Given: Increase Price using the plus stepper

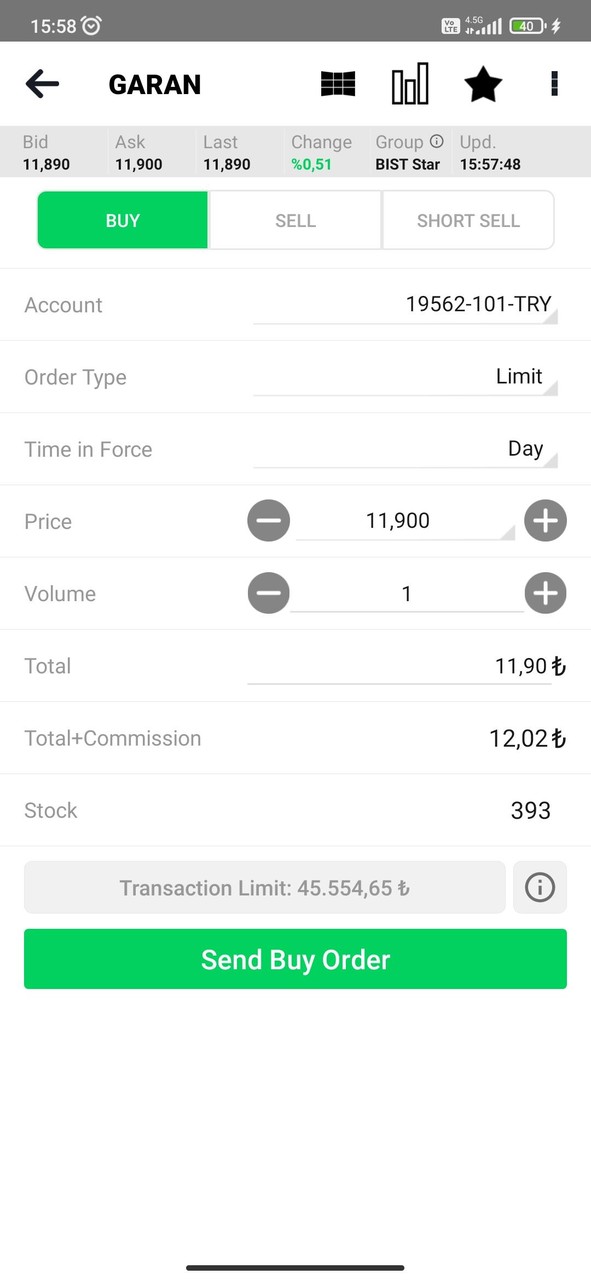Looking at the screenshot, I should pyautogui.click(x=545, y=520).
